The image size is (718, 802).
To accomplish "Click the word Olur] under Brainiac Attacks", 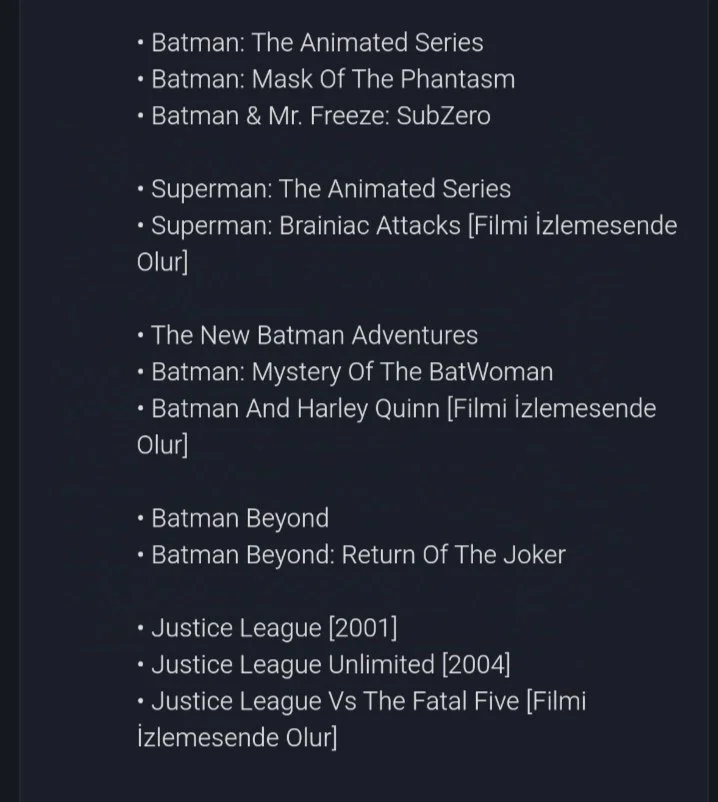I will (162, 262).
